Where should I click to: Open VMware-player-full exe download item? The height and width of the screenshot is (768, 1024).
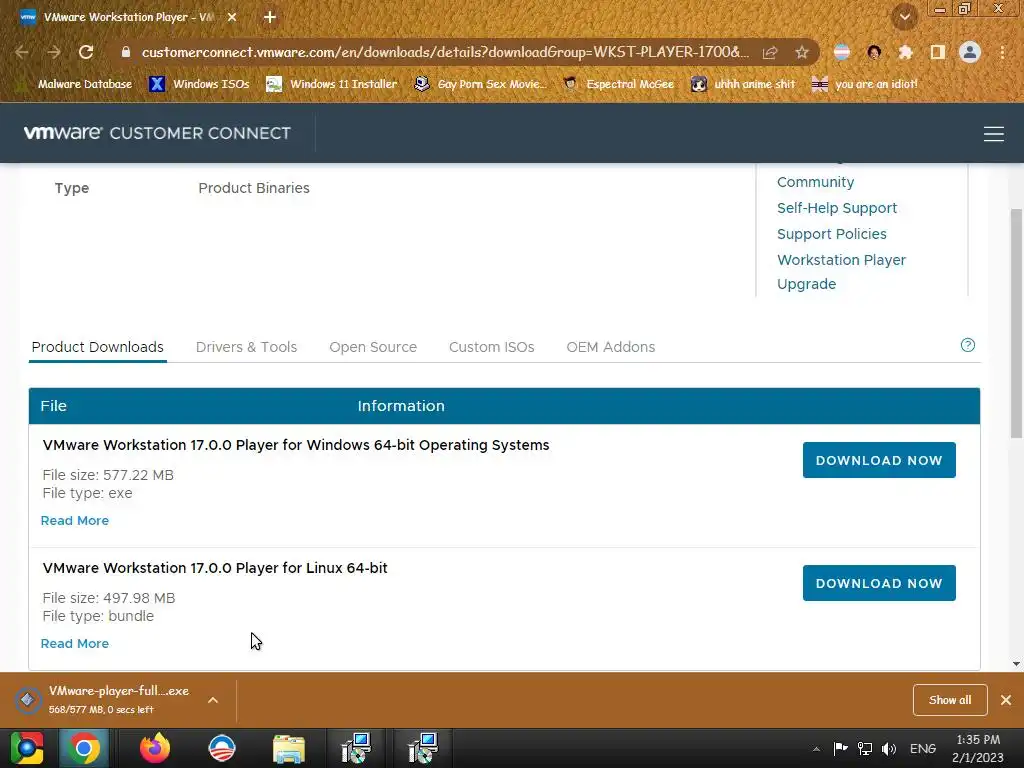tap(104, 699)
